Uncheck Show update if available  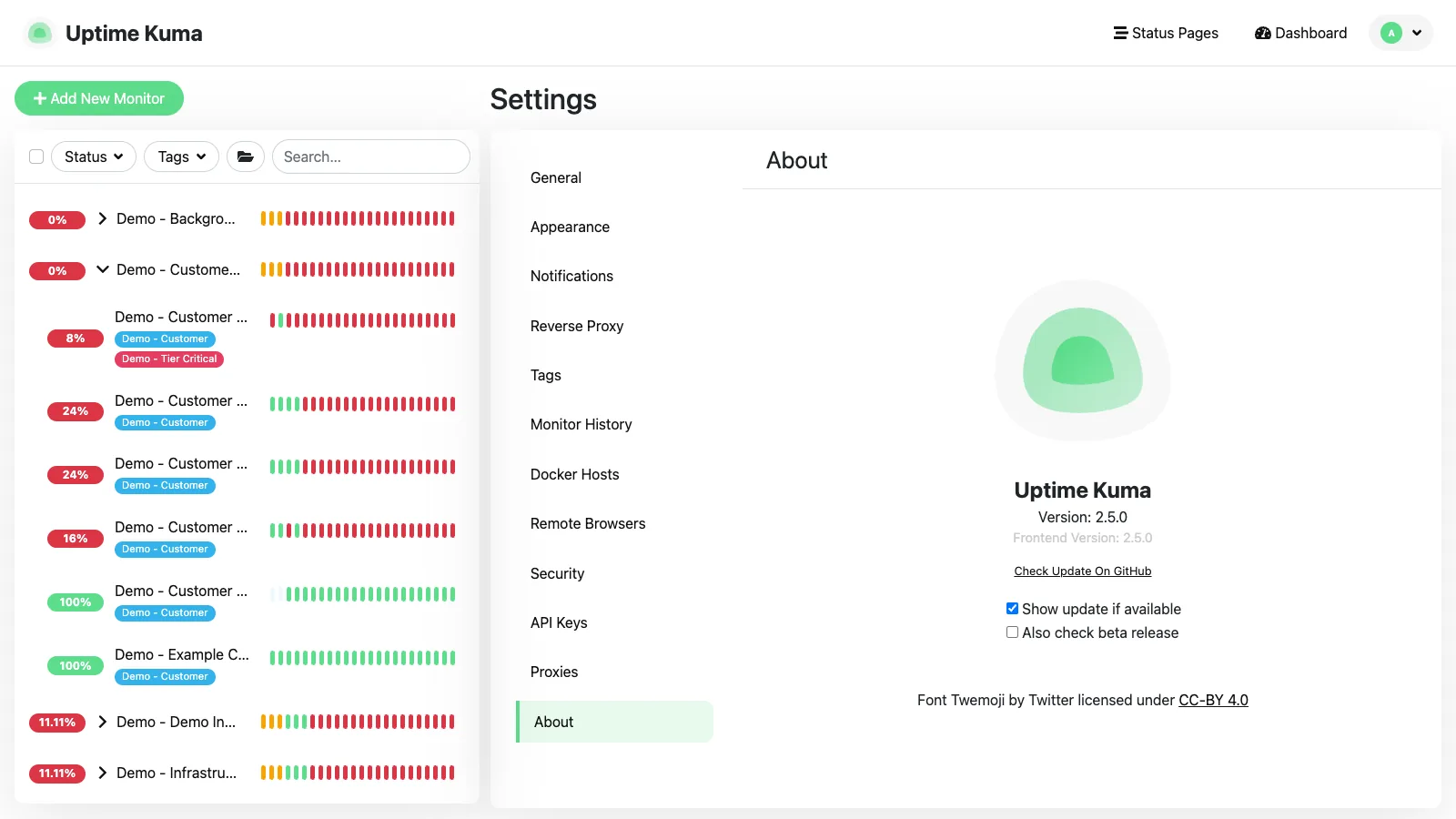point(1012,609)
